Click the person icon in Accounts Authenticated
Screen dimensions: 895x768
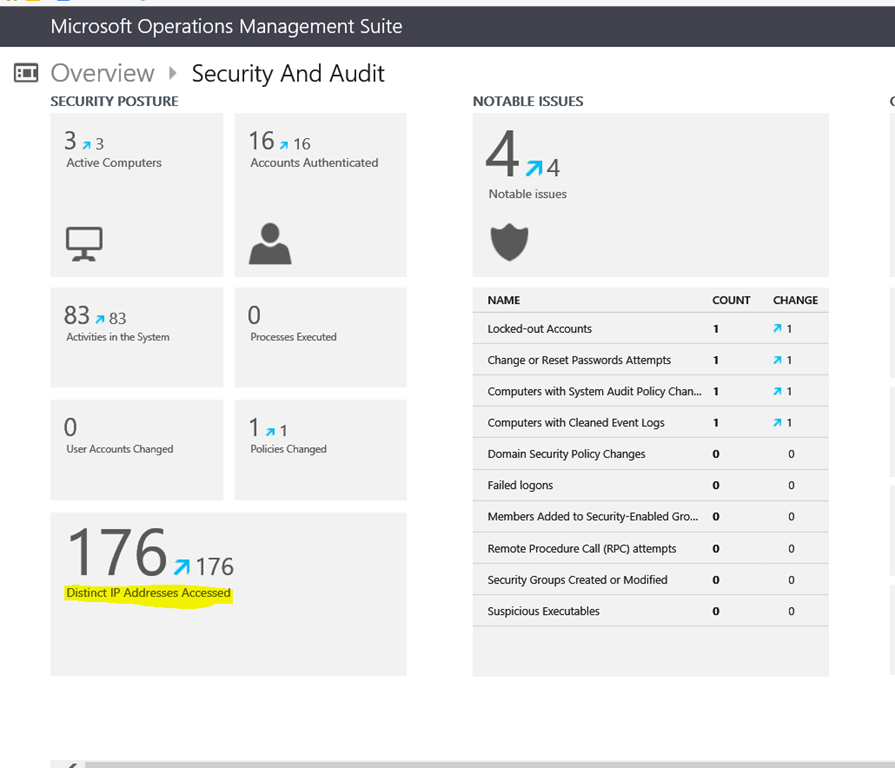tap(270, 244)
